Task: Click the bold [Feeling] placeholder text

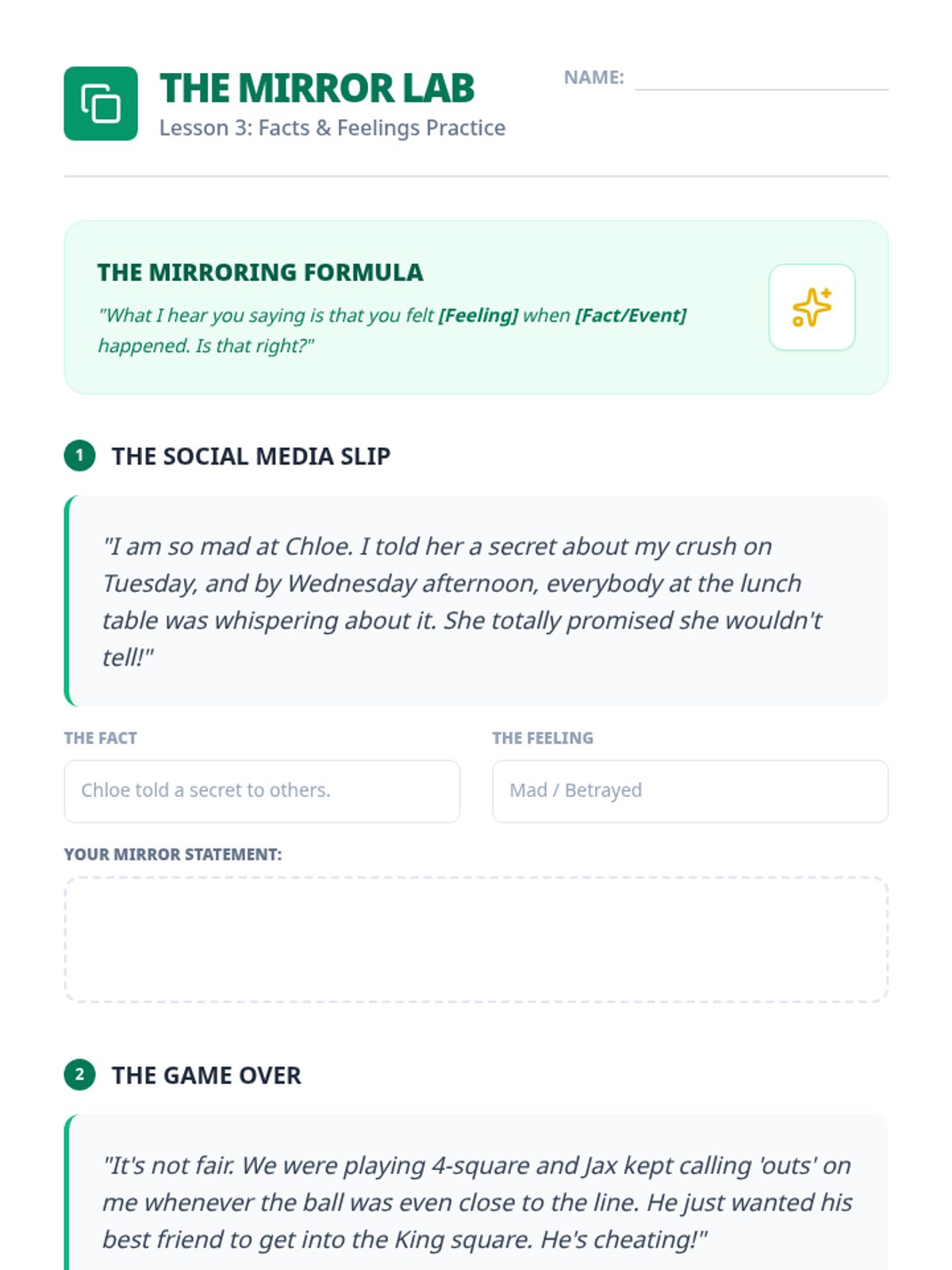Action: (x=478, y=315)
